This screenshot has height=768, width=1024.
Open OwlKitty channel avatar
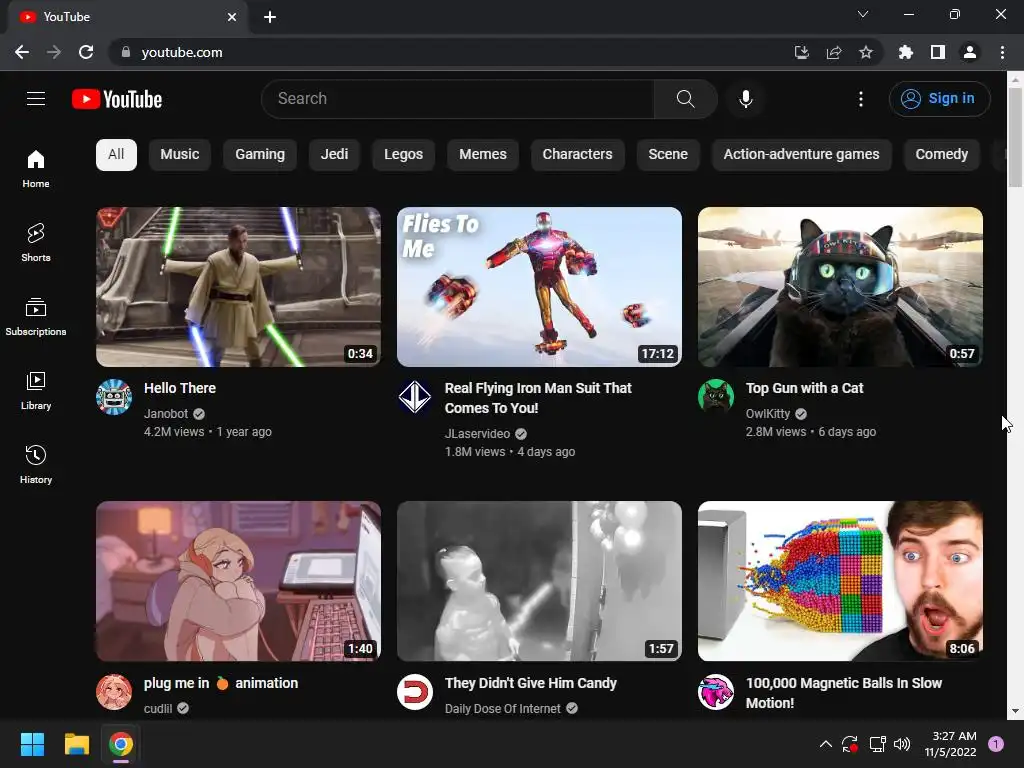(x=716, y=397)
